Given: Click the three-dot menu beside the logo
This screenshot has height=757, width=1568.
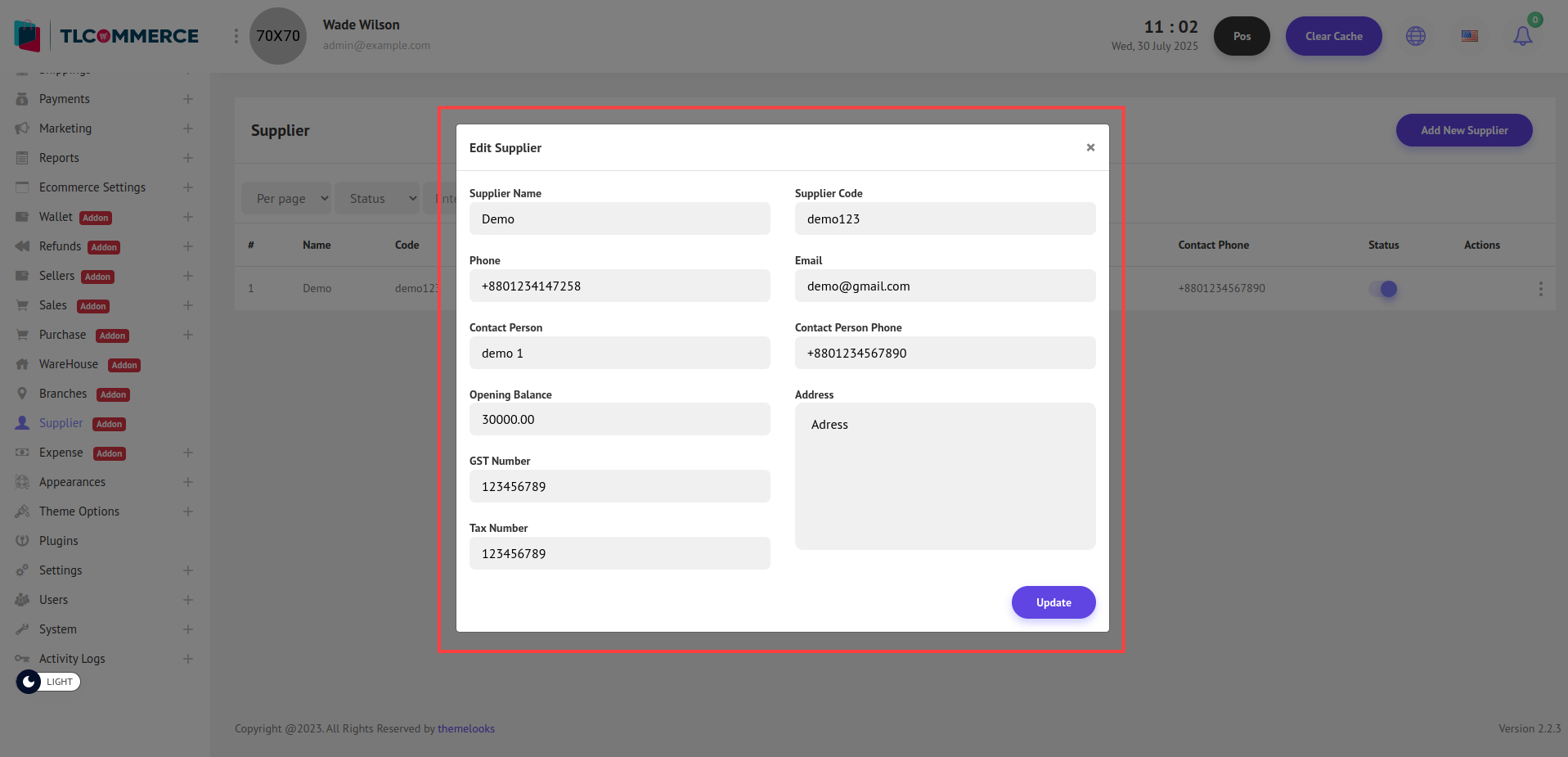Looking at the screenshot, I should tap(236, 36).
